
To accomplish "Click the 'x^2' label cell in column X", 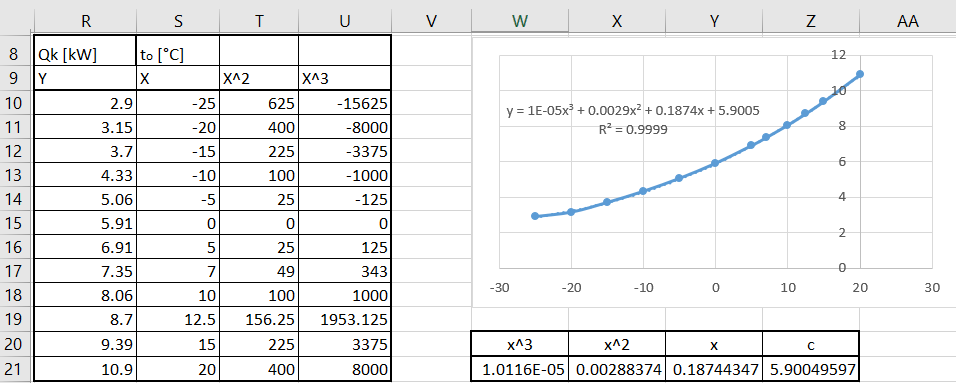I will 616,345.
